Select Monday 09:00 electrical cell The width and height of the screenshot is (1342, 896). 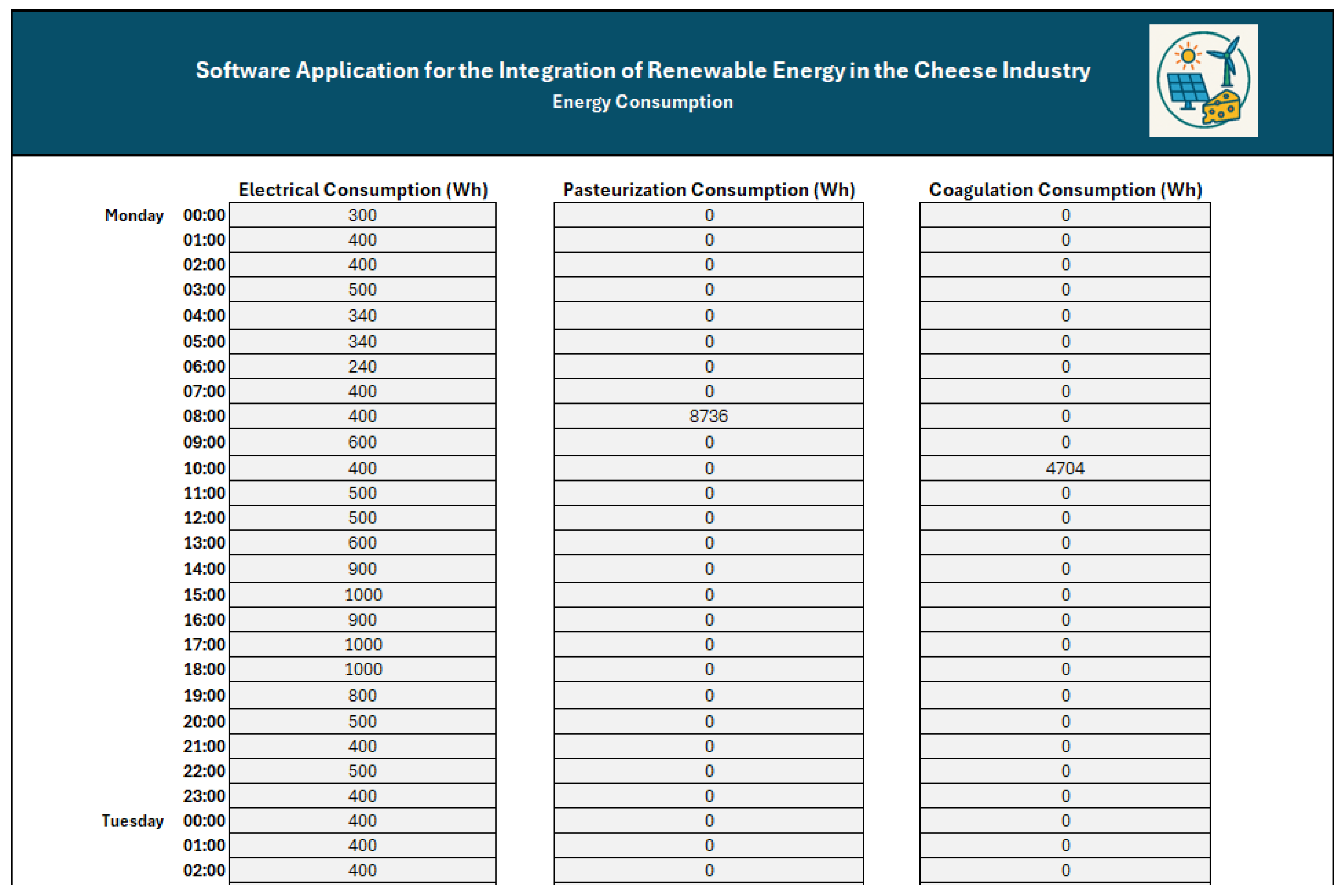(362, 442)
